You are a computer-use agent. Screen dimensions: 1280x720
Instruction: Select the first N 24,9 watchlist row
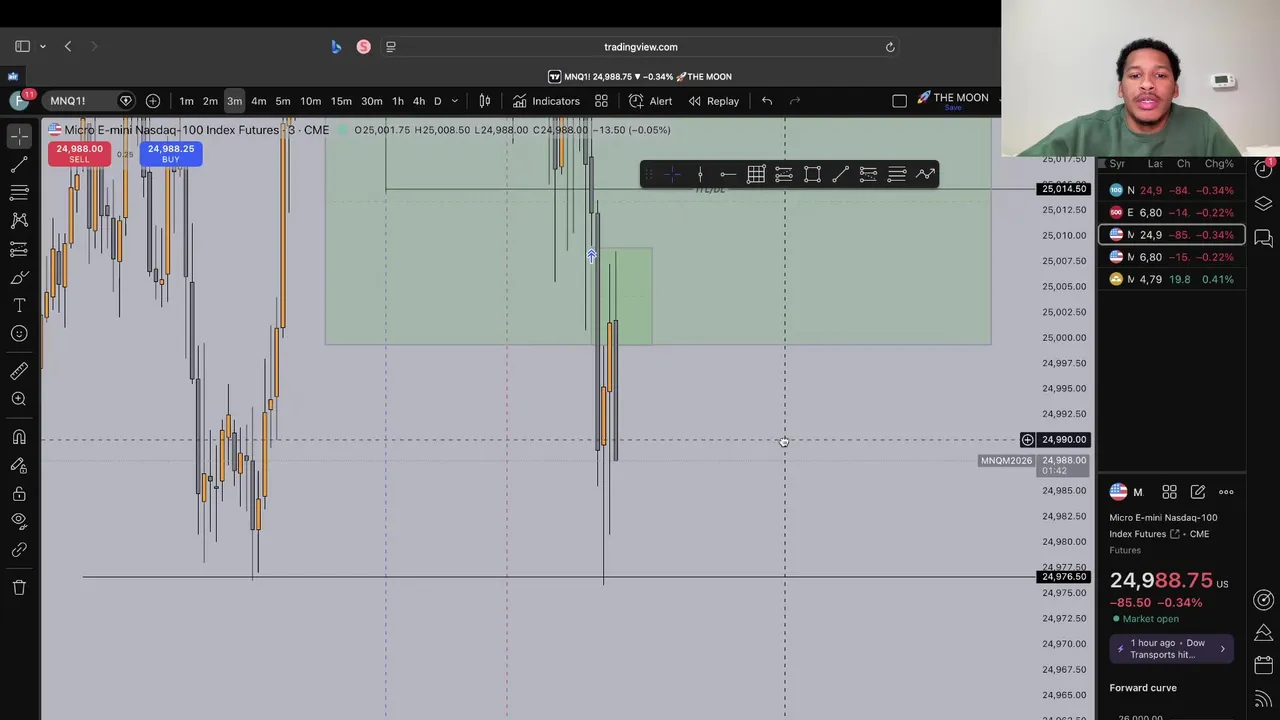[1171, 190]
